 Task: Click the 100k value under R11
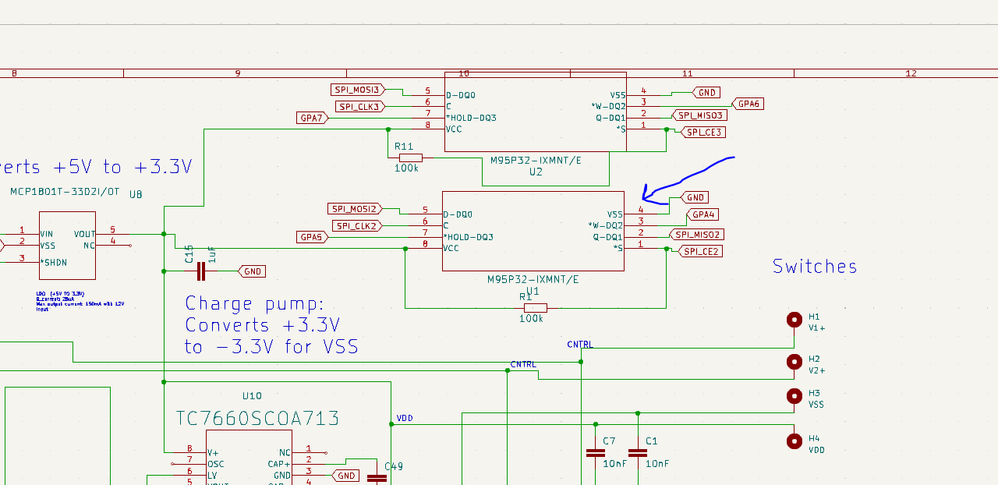point(406,169)
